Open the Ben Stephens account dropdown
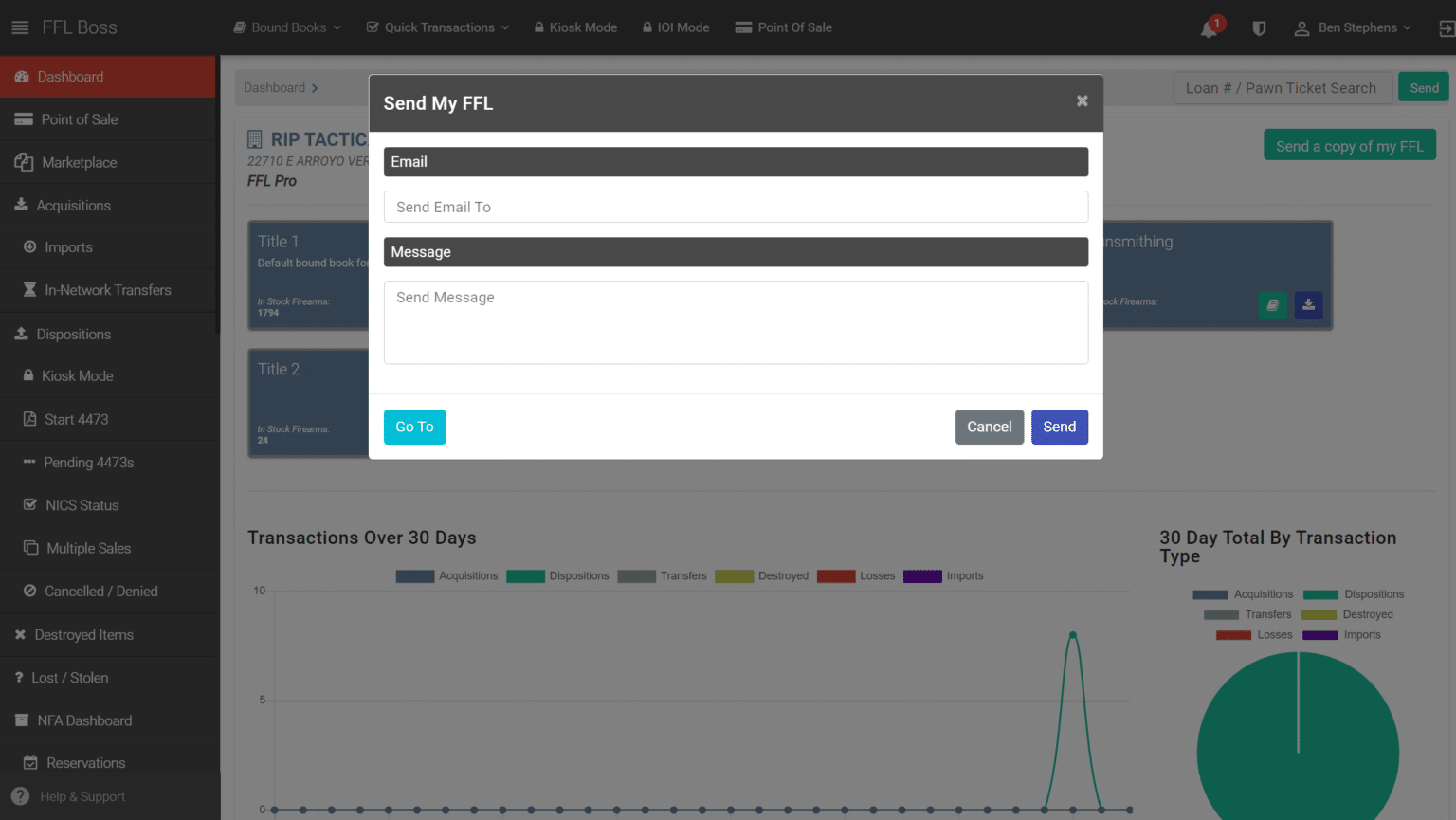Image resolution: width=1456 pixels, height=820 pixels. (1353, 27)
